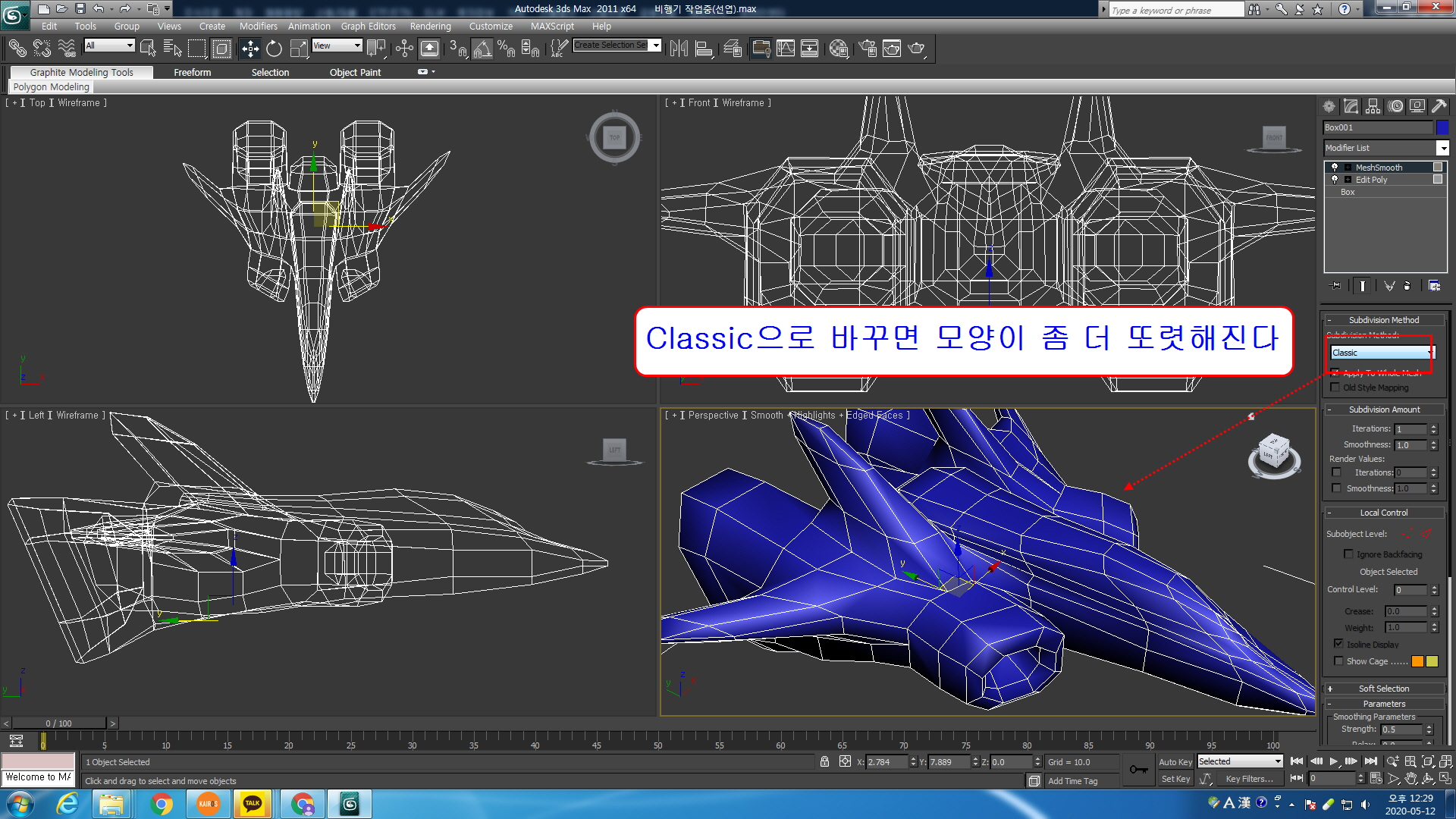Click the Mirror tool icon
1456x819 pixels.
[679, 49]
